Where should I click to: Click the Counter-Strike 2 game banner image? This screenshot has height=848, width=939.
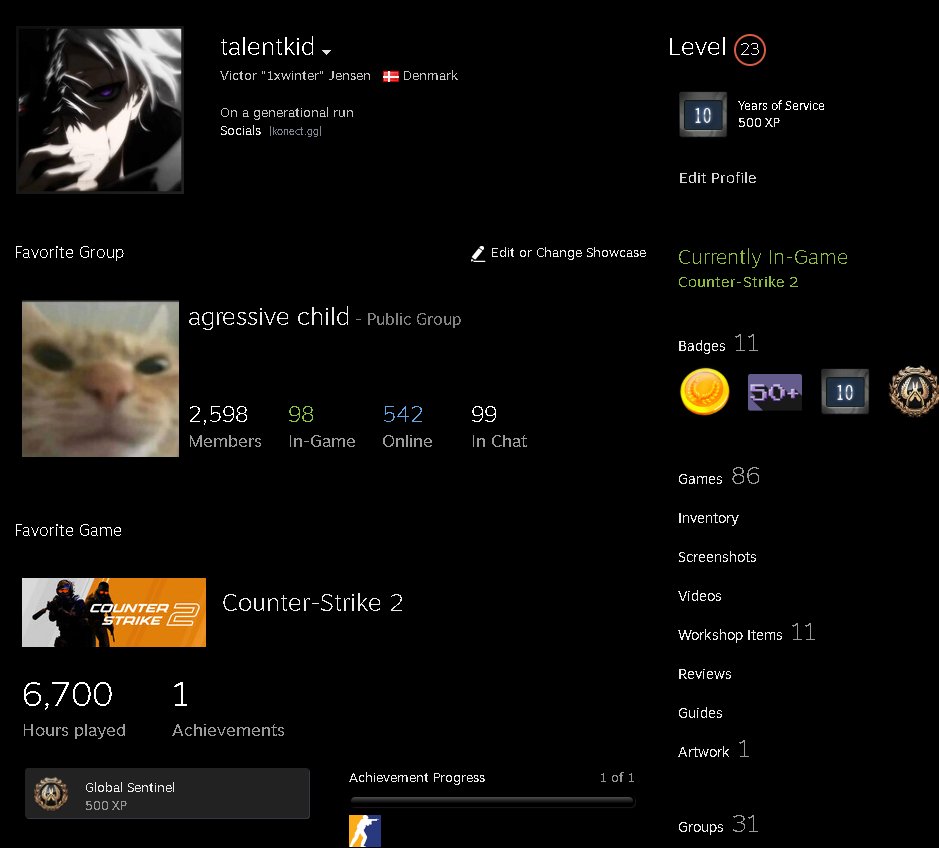point(114,612)
